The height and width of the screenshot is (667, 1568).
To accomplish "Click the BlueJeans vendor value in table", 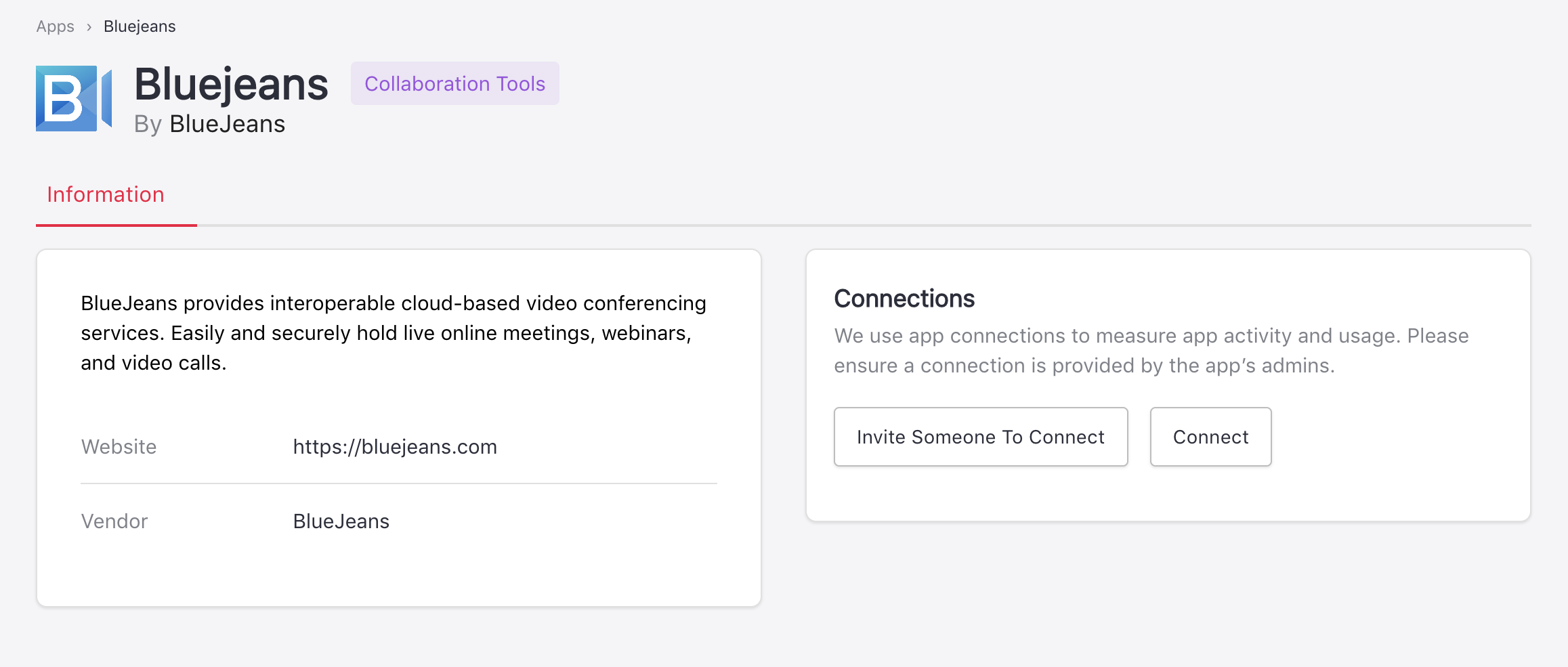I will (x=341, y=521).
